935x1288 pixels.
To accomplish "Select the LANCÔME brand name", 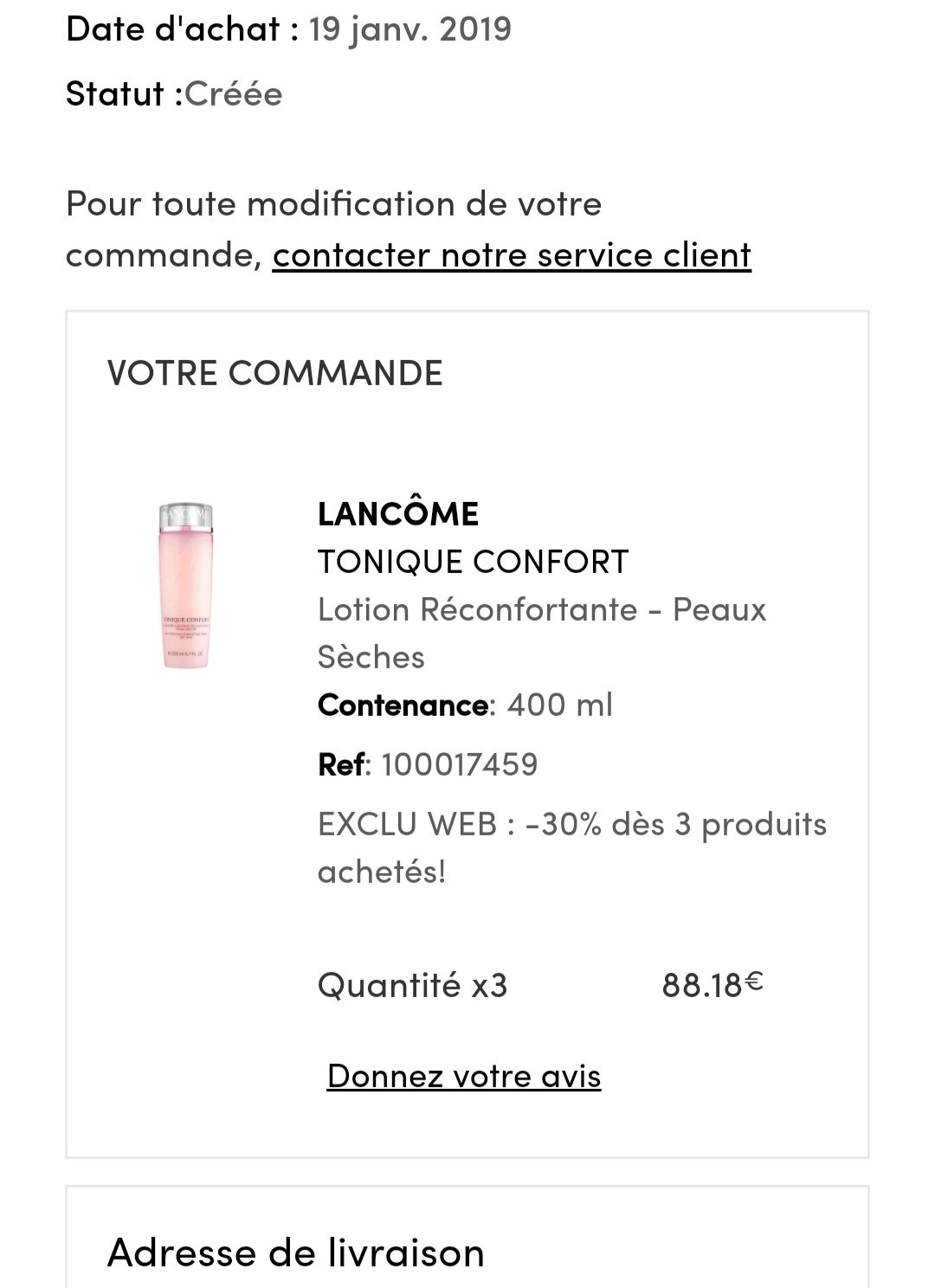I will [x=398, y=514].
